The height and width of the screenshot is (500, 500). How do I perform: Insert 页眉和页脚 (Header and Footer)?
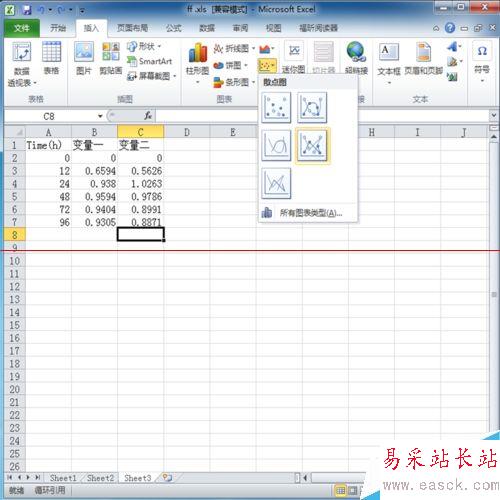pos(424,58)
